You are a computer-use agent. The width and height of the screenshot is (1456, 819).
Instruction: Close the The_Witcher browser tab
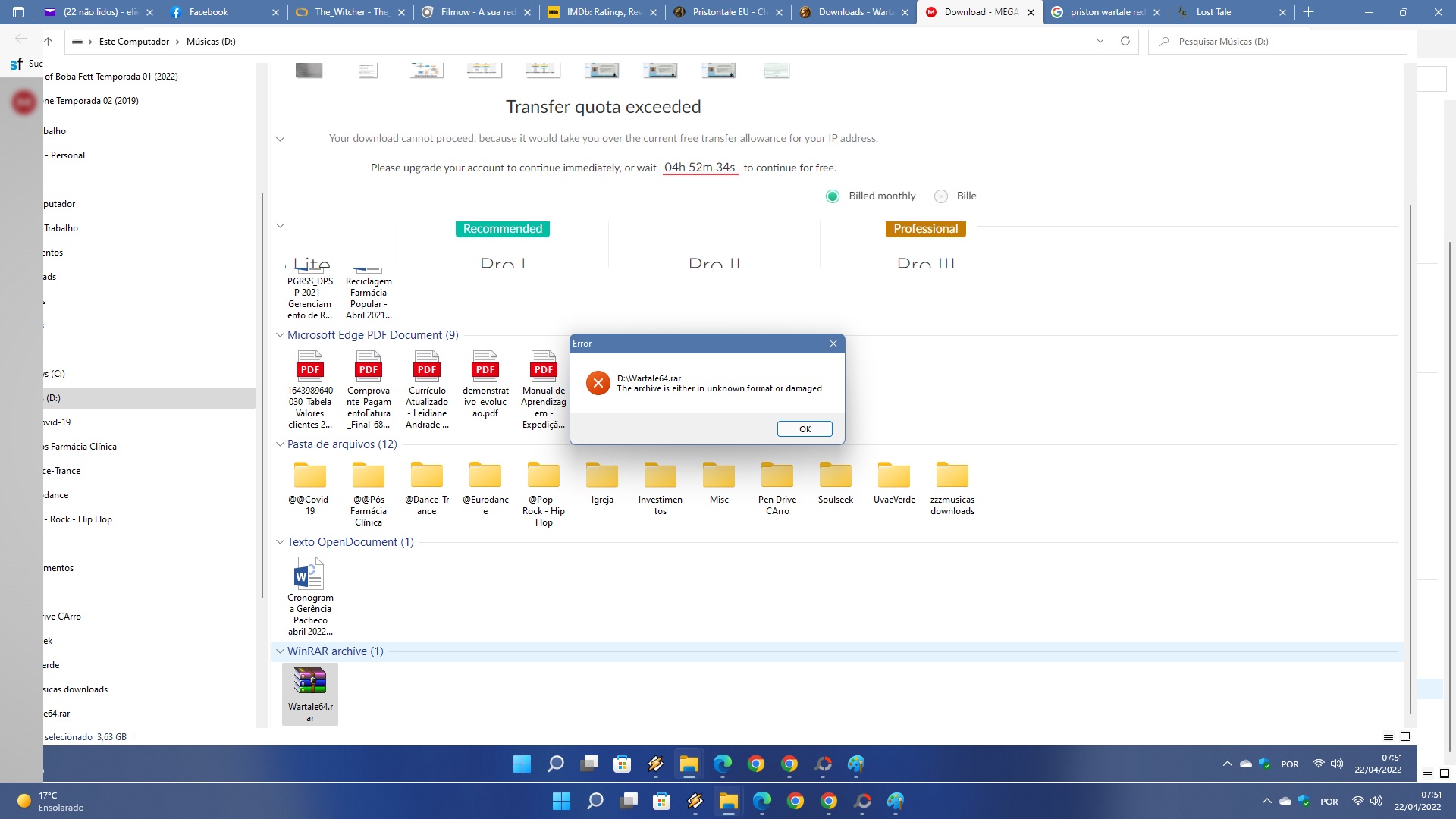point(401,12)
